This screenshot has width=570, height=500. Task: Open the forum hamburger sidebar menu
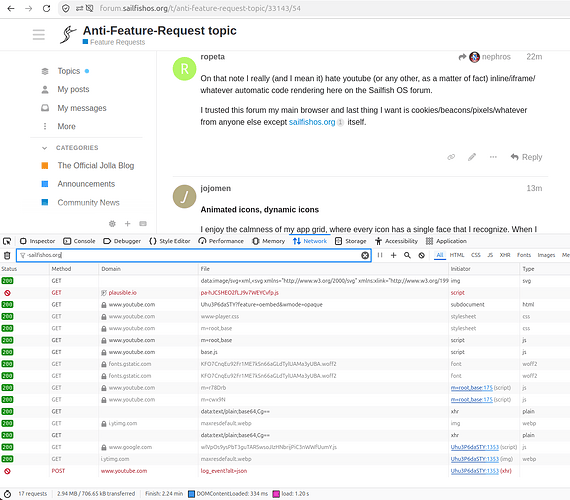(39, 35)
